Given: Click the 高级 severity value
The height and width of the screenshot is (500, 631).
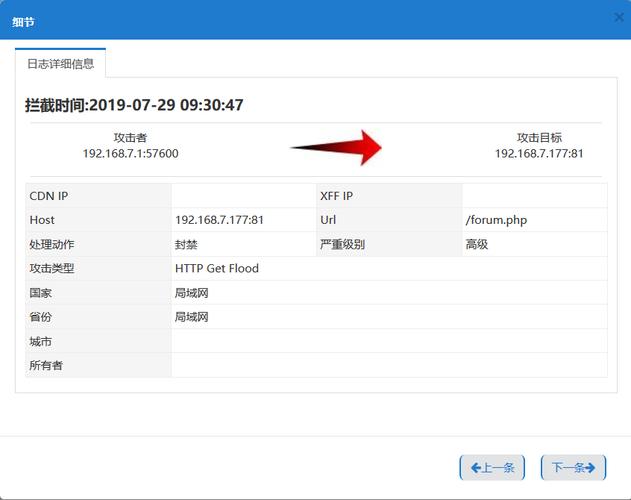Looking at the screenshot, I should click(476, 244).
